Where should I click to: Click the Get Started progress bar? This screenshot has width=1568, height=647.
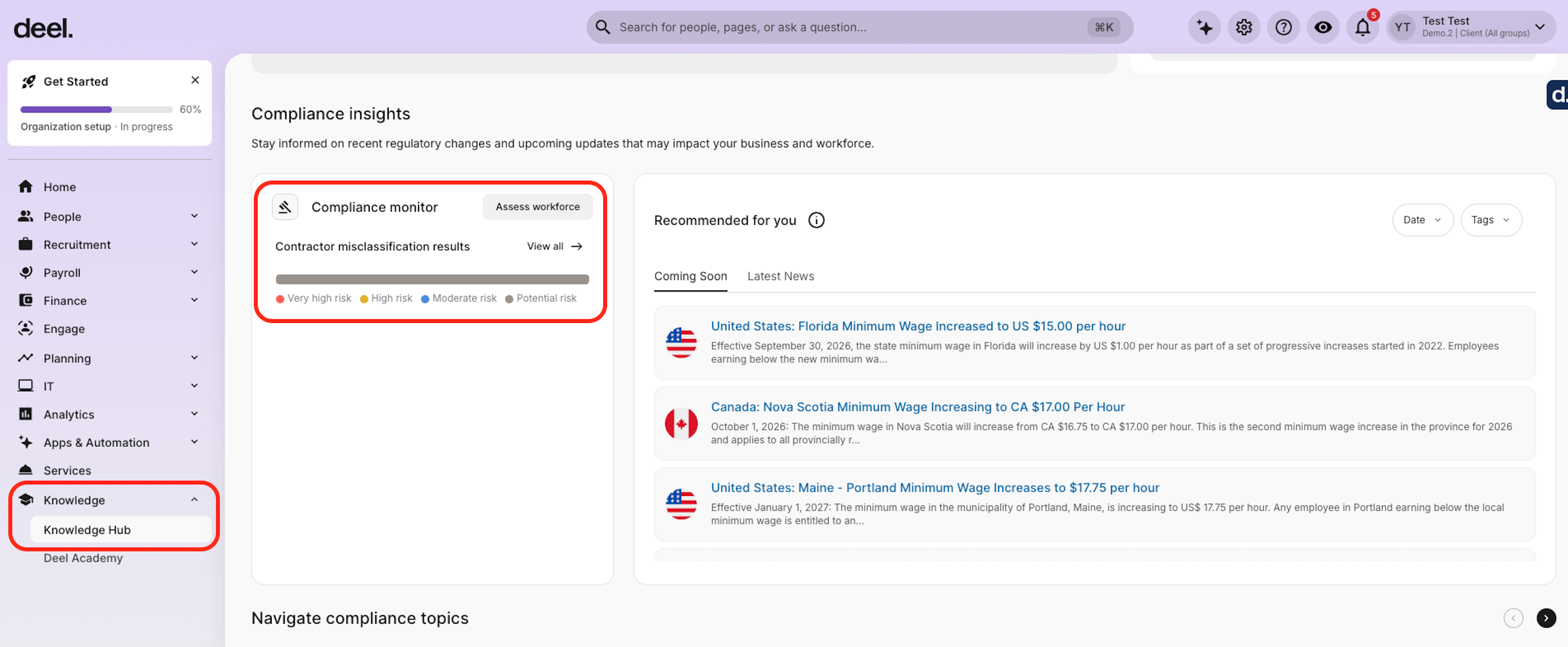(x=97, y=109)
